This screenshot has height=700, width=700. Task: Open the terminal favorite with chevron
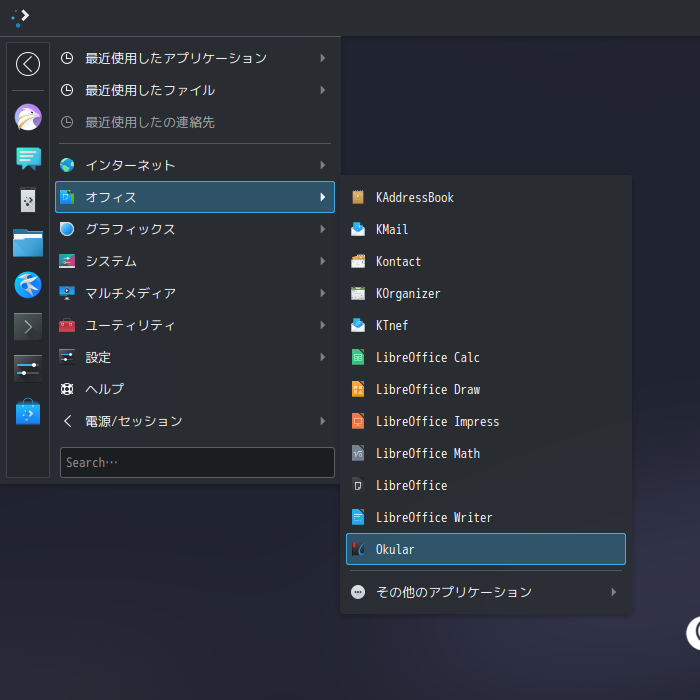28,327
